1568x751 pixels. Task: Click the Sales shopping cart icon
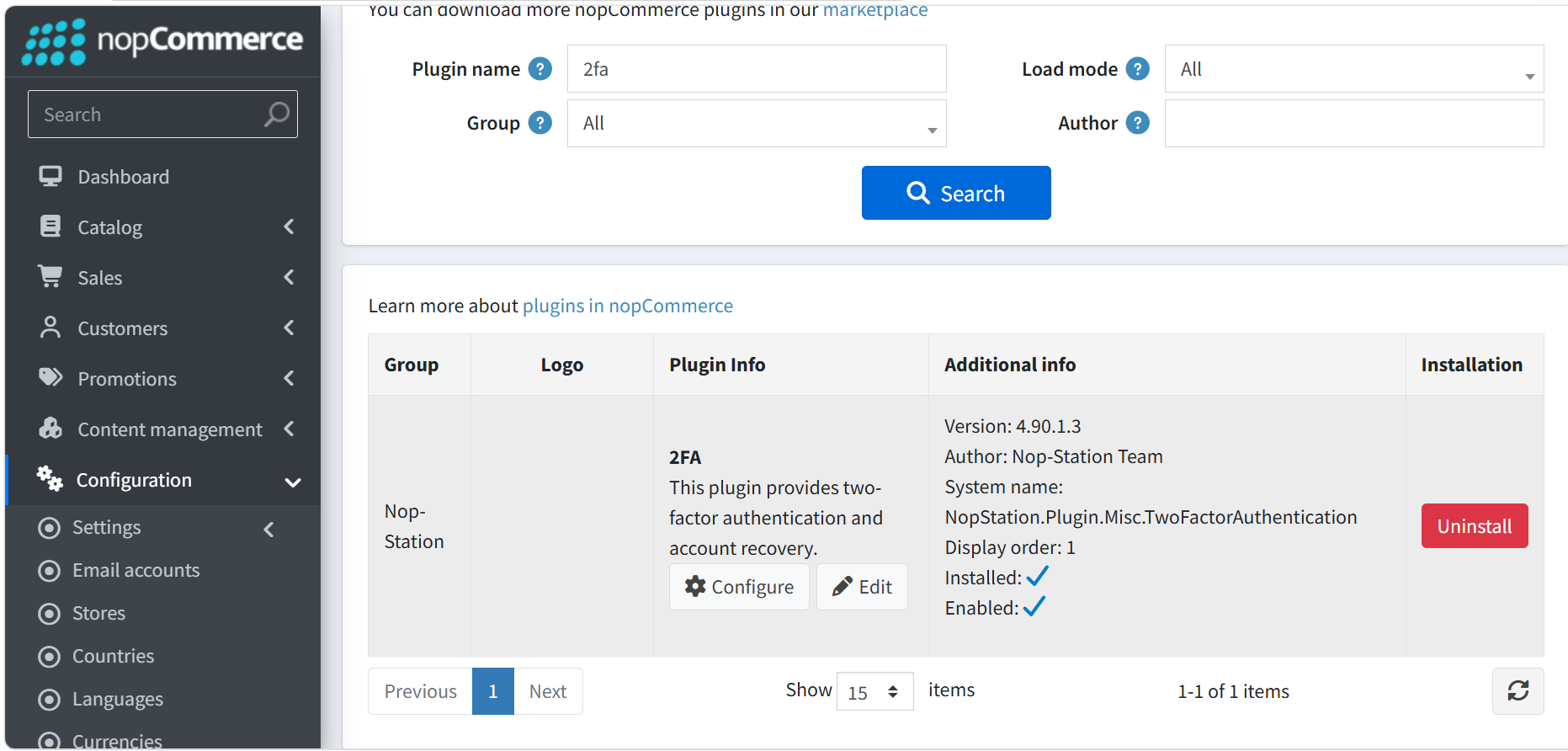50,276
